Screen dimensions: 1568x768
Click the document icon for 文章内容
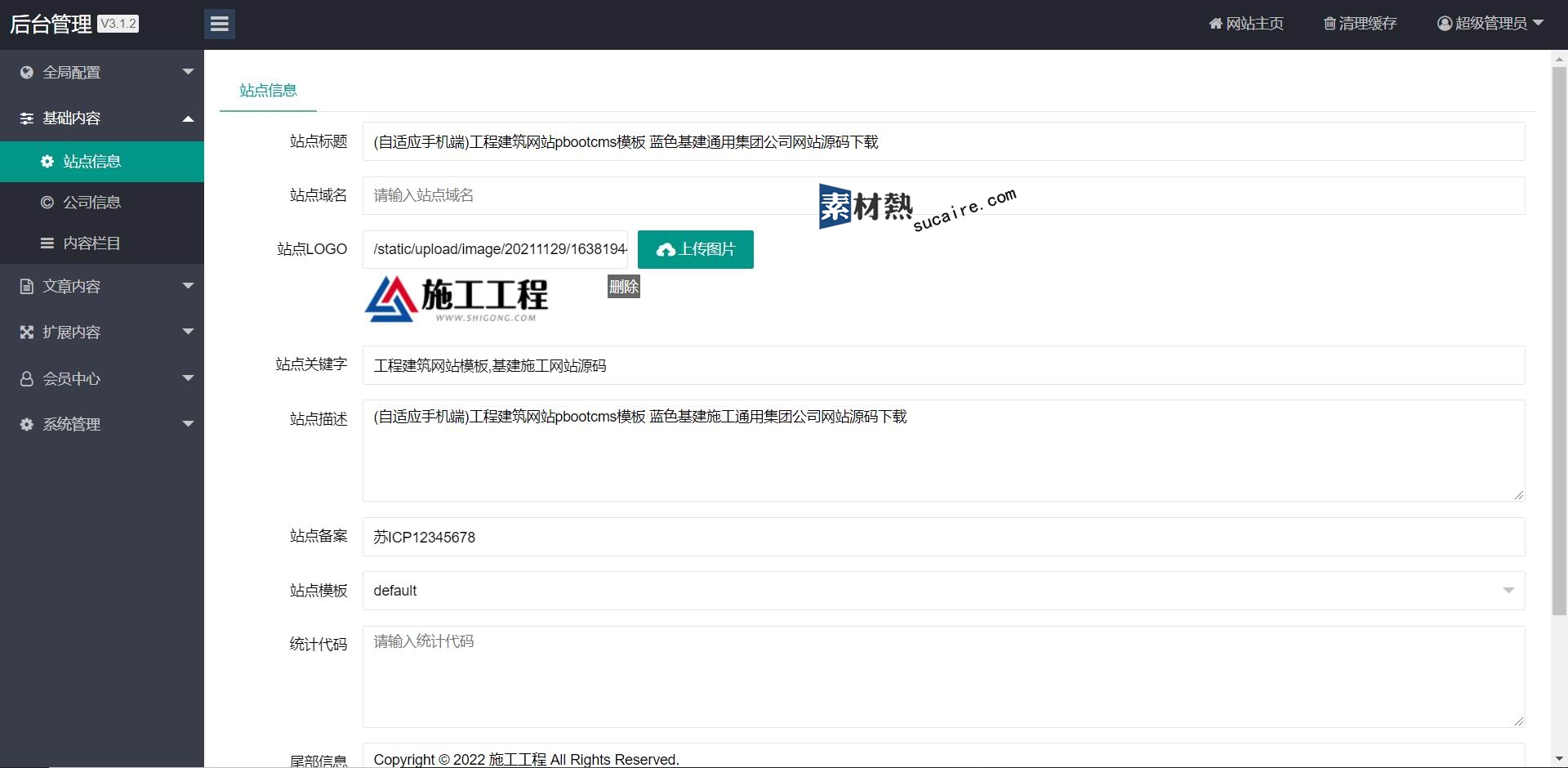(x=27, y=286)
